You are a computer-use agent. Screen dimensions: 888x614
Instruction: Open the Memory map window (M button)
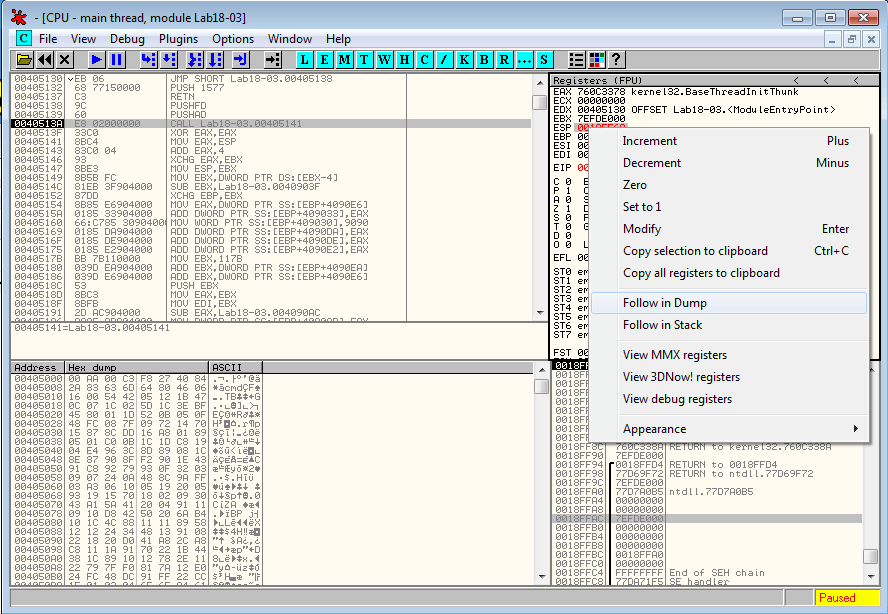point(345,60)
